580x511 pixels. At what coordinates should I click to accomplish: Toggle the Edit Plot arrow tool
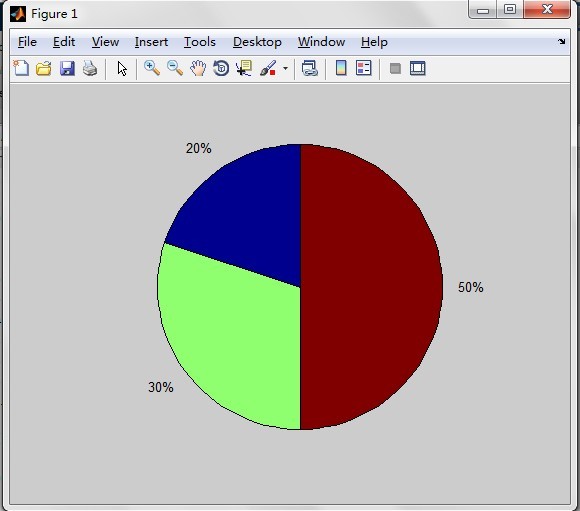122,68
